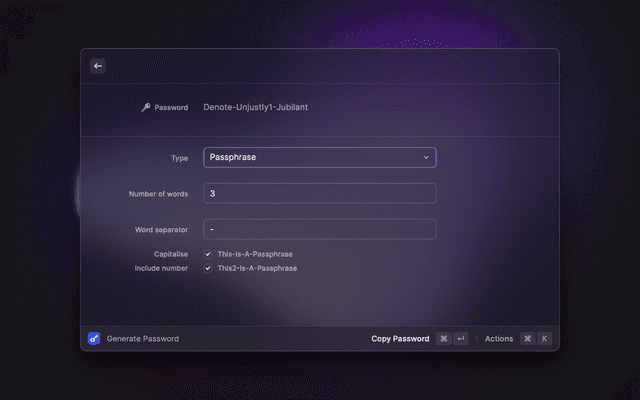Click the K shortcut key icon
Image resolution: width=640 pixels, height=400 pixels.
point(544,339)
